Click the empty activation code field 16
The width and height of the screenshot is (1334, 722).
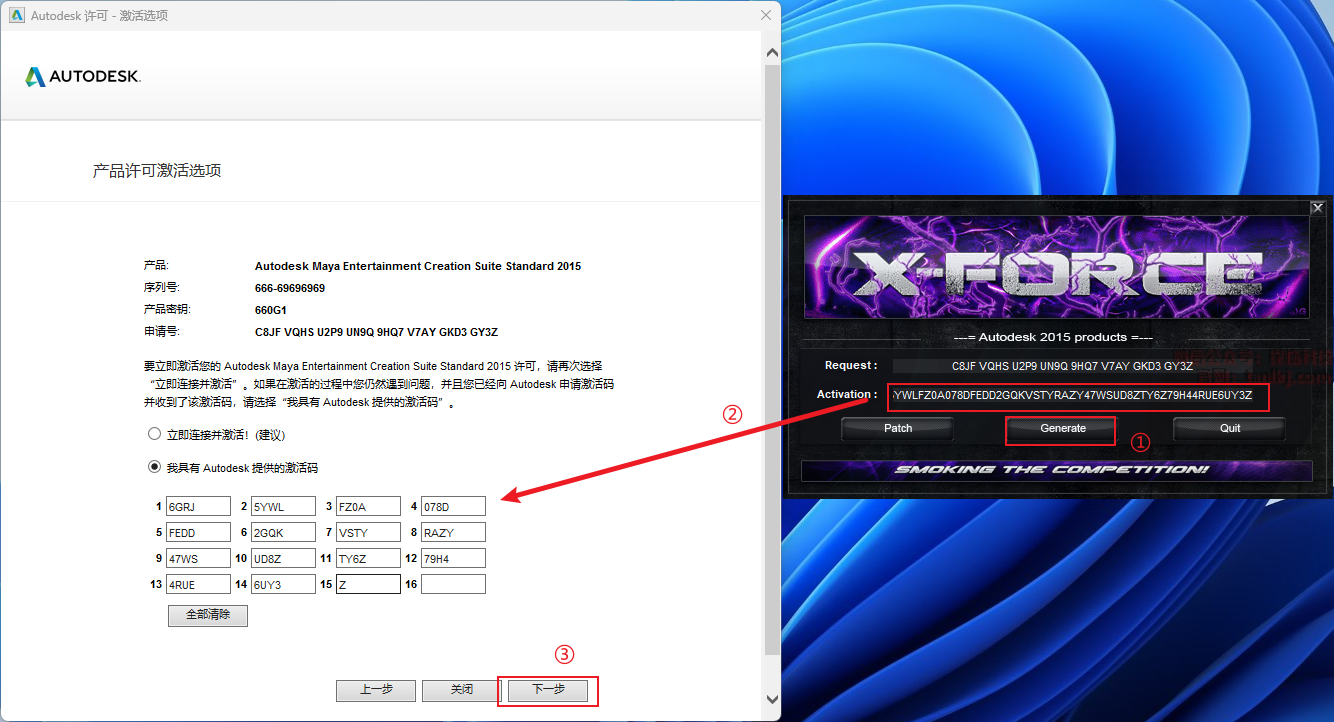(x=453, y=584)
